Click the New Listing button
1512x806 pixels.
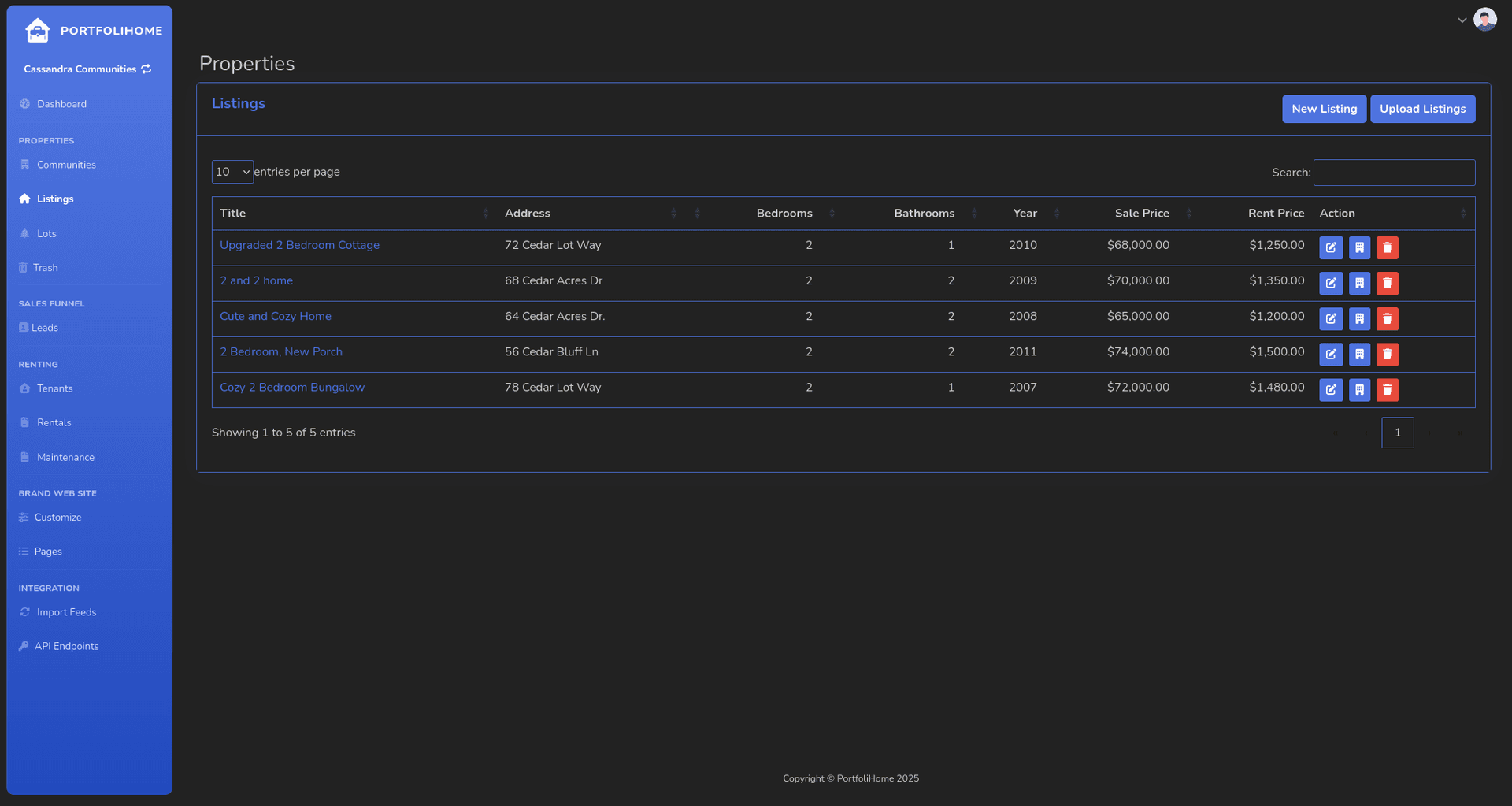[x=1324, y=109]
